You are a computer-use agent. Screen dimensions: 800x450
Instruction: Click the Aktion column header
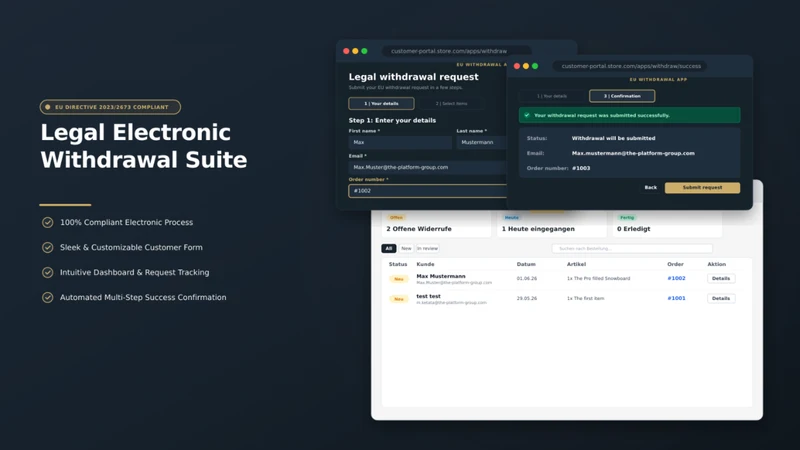click(x=716, y=264)
